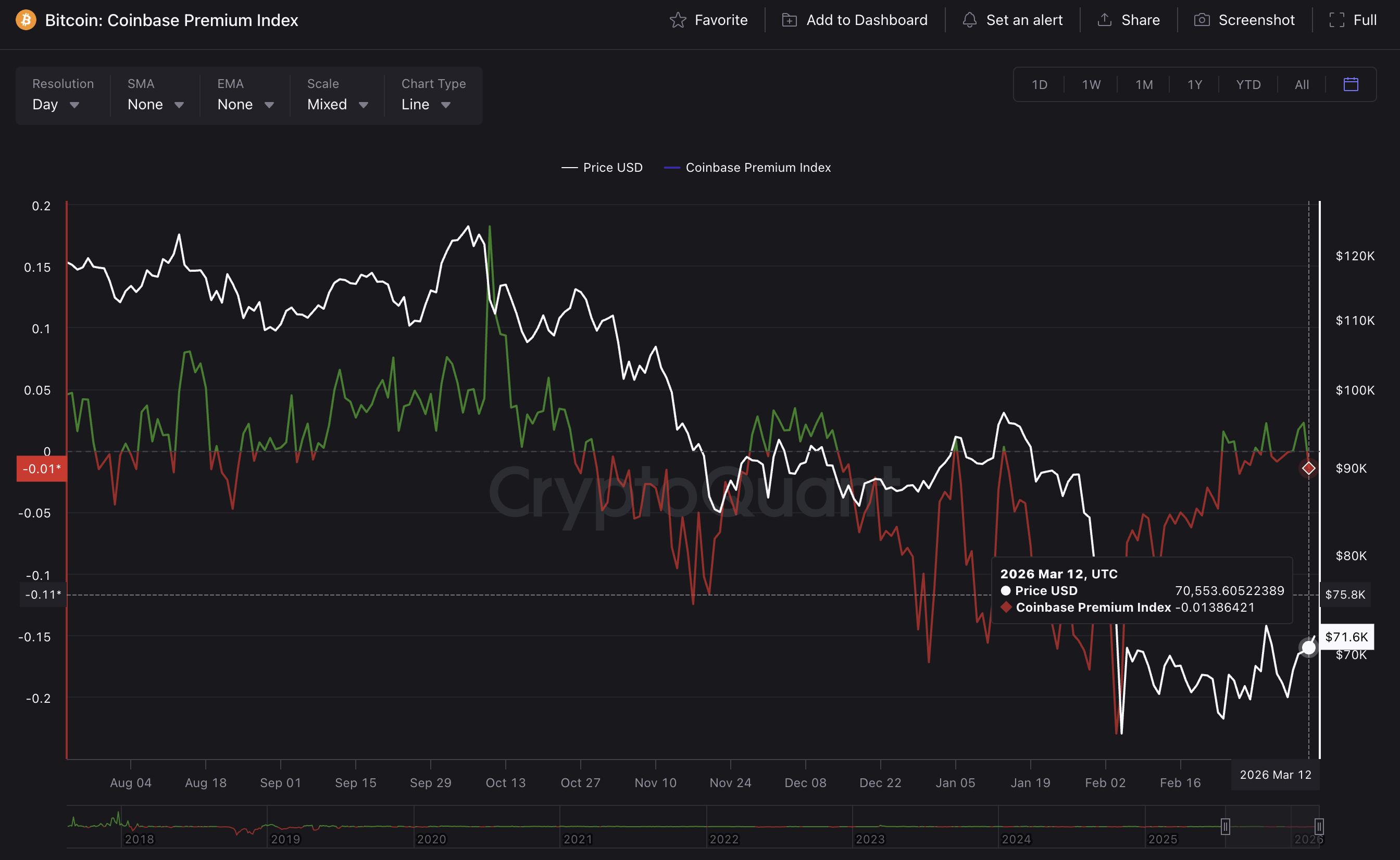Click the Favorite star icon
This screenshot has width=1400, height=860.
click(678, 20)
